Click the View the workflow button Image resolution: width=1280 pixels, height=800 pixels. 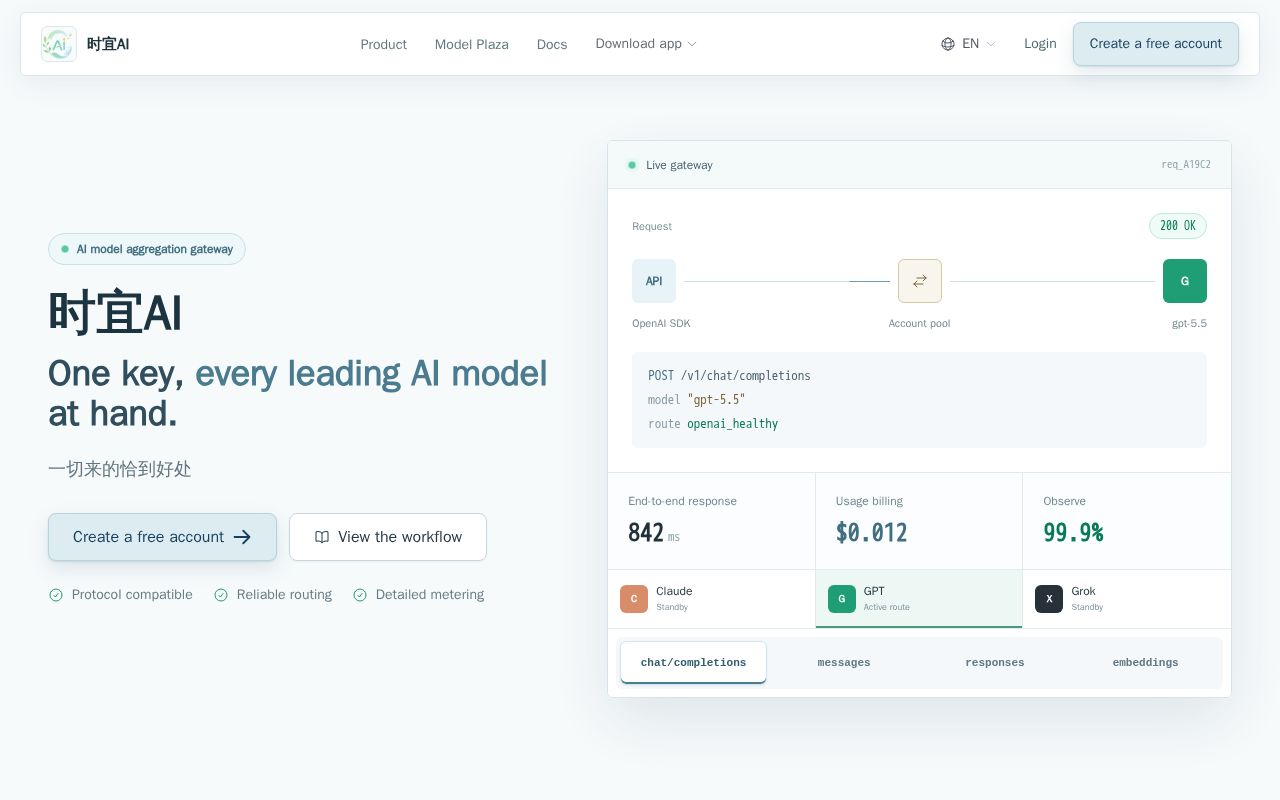tap(388, 537)
